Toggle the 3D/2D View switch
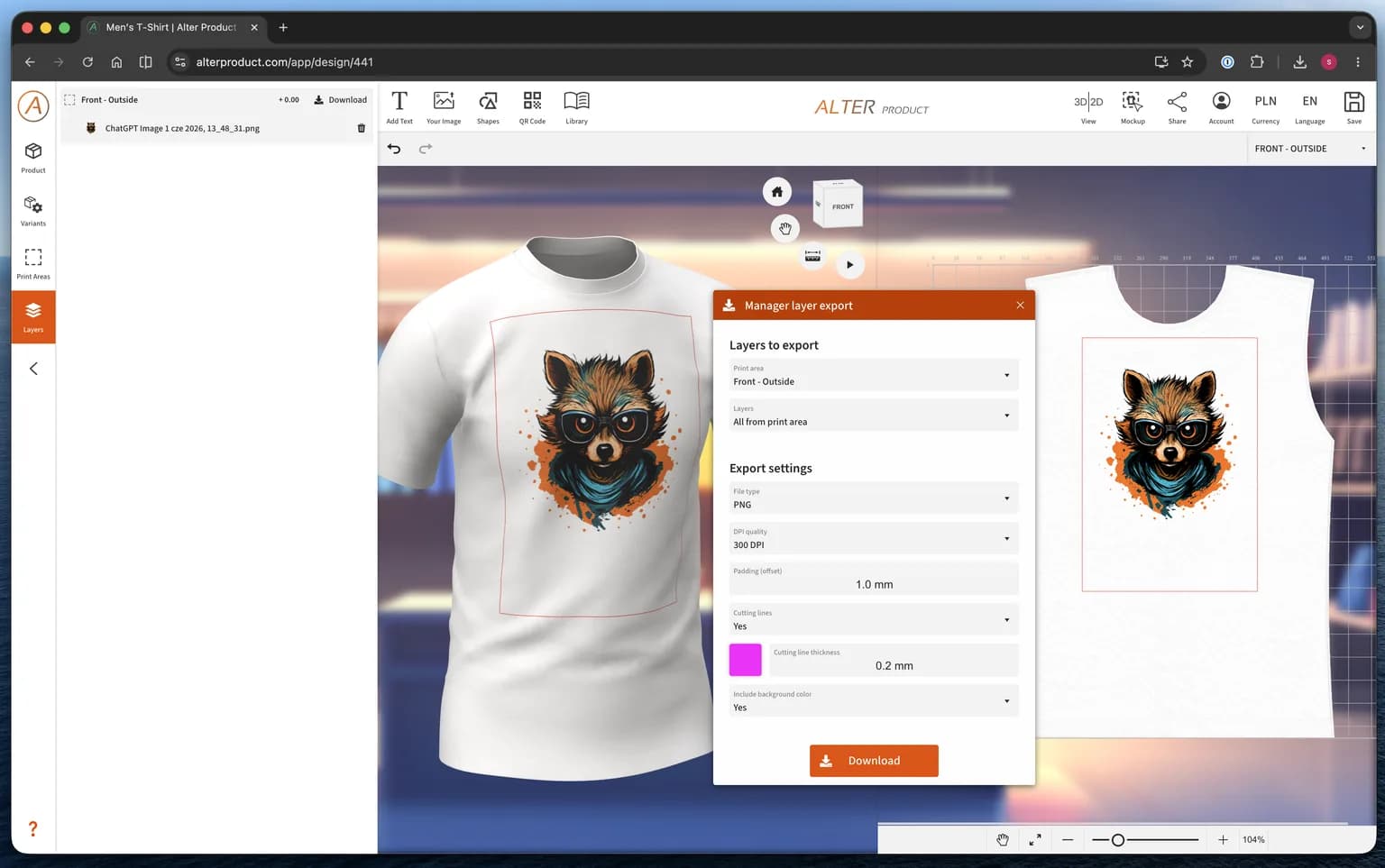The width and height of the screenshot is (1385, 868). click(1088, 106)
